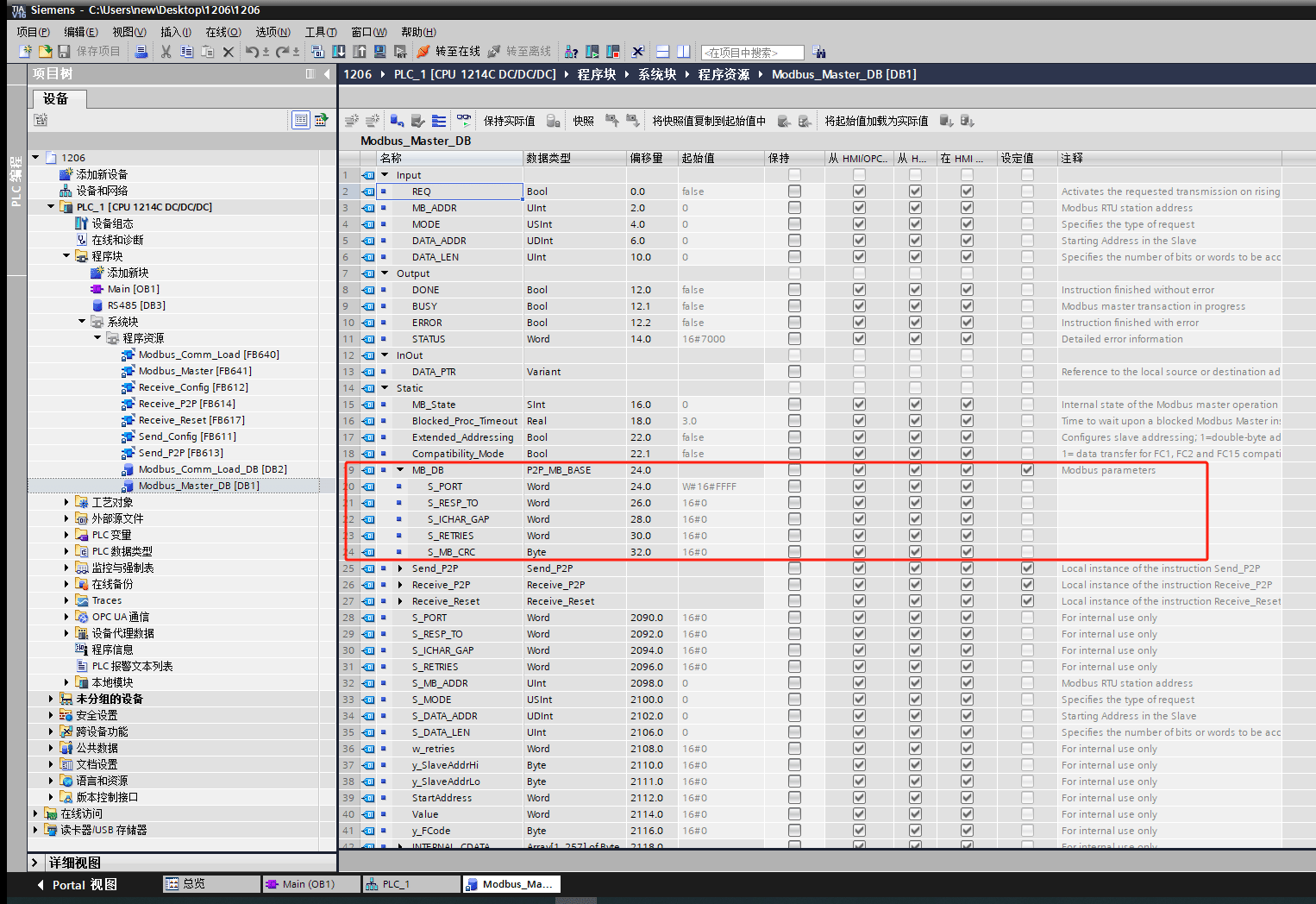This screenshot has height=904, width=1316.
Task: Click the 在项目中搜索 search field
Action: pos(752,53)
